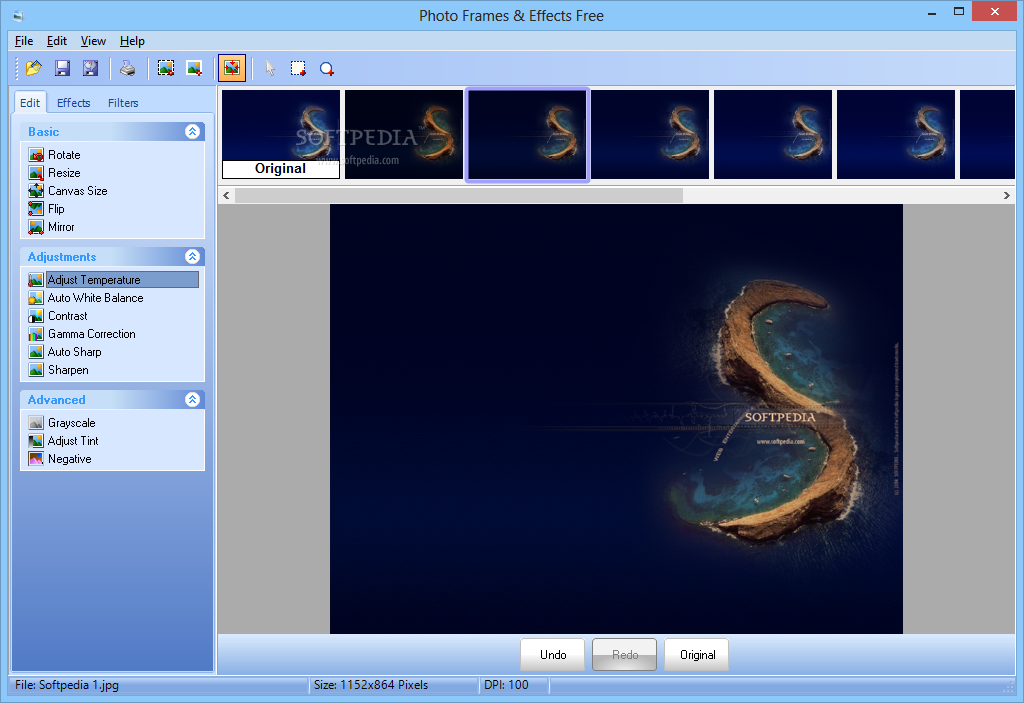Choose the Flip label

pyautogui.click(x=56, y=209)
